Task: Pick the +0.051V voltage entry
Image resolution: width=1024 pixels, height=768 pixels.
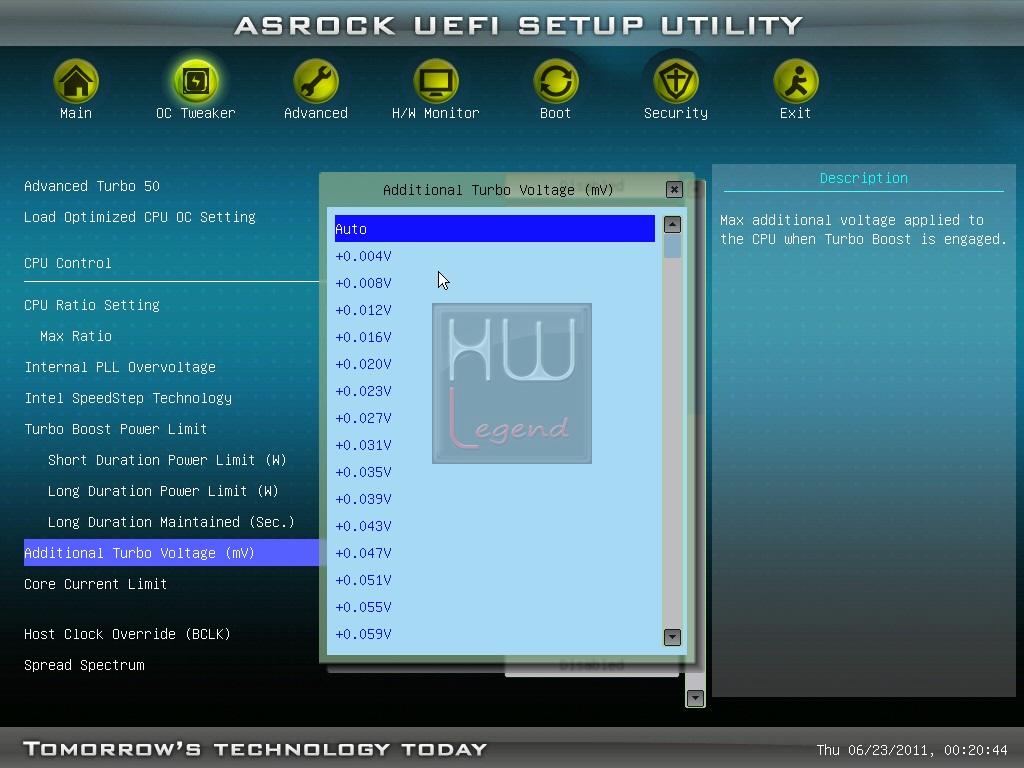Action: point(494,580)
